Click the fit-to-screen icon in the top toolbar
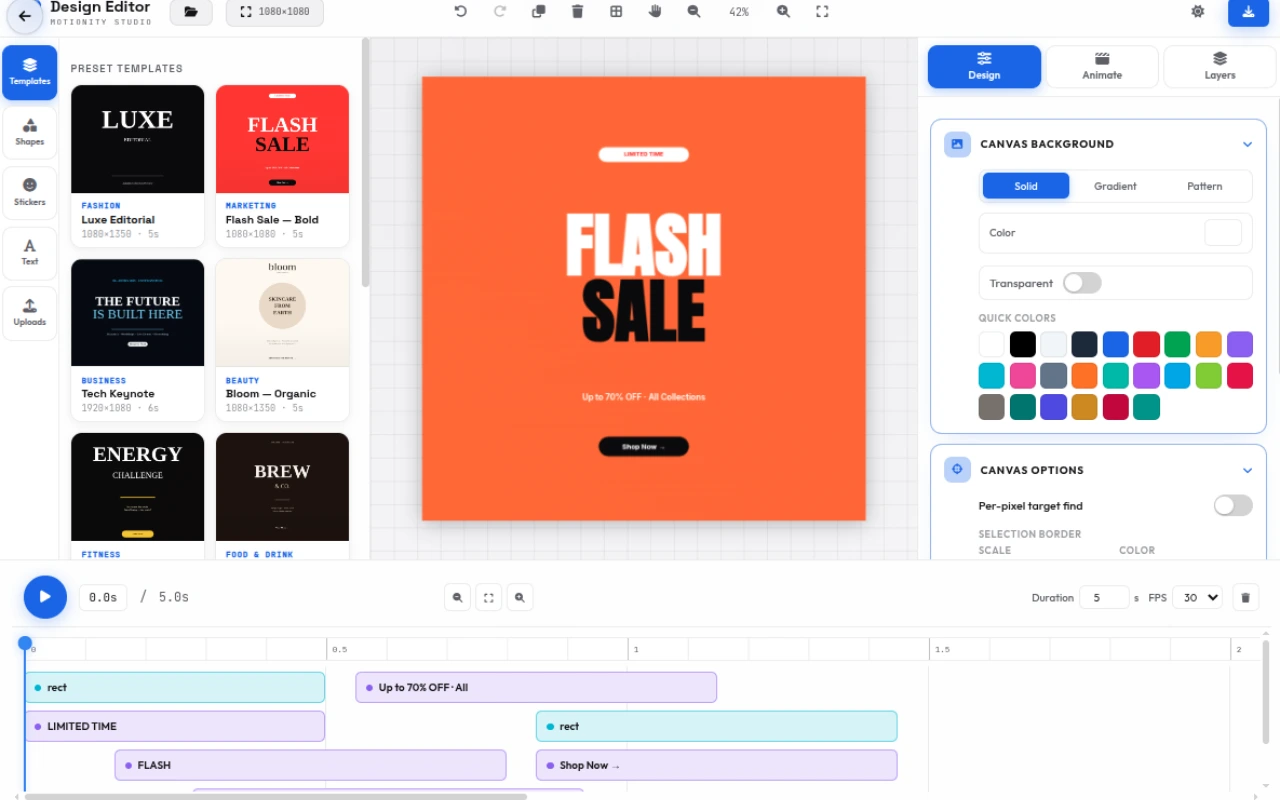This screenshot has height=800, width=1280. [822, 11]
